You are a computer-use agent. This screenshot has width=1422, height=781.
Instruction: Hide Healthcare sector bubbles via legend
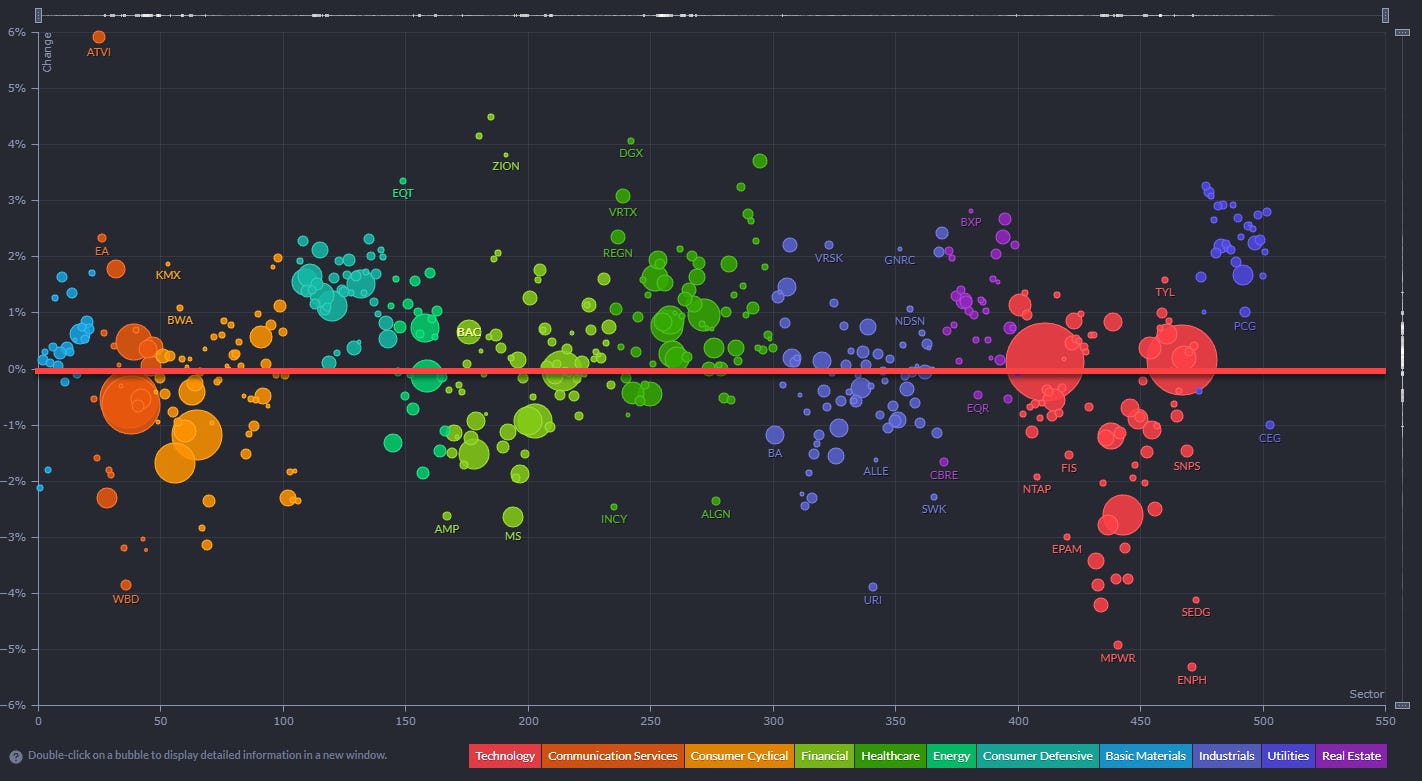pyautogui.click(x=890, y=756)
